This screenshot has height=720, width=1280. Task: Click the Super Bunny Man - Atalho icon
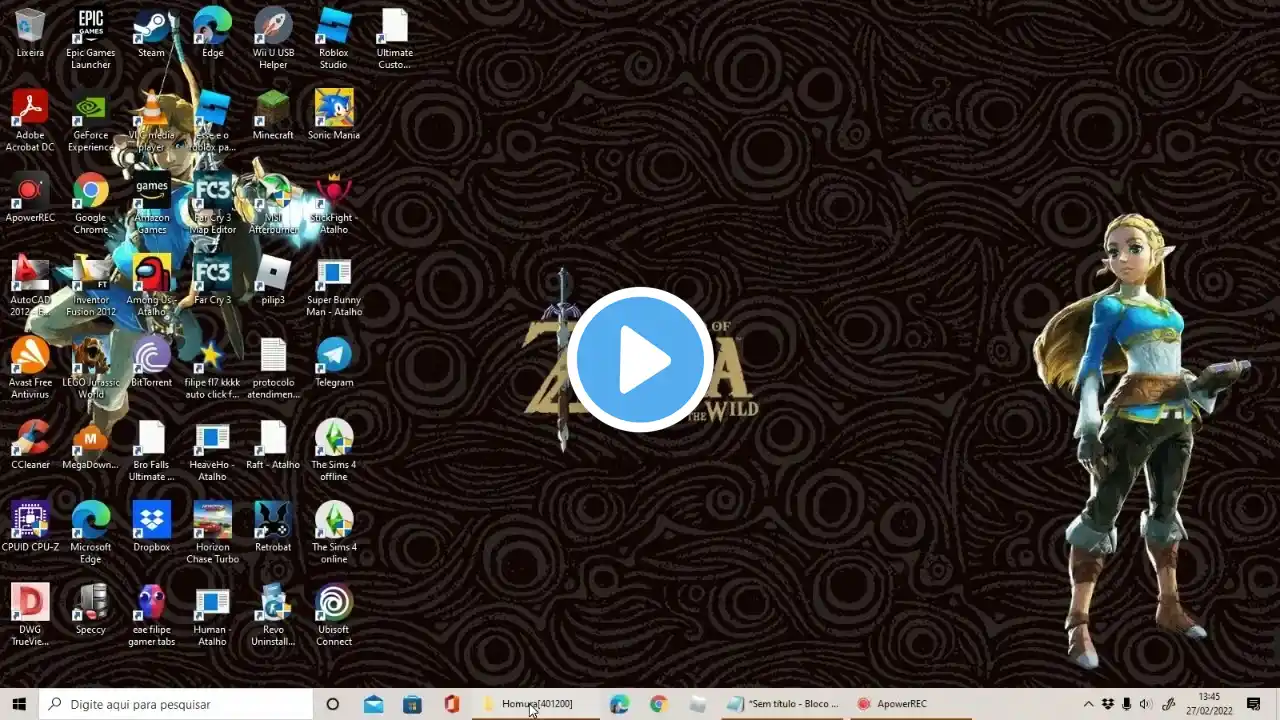[334, 286]
